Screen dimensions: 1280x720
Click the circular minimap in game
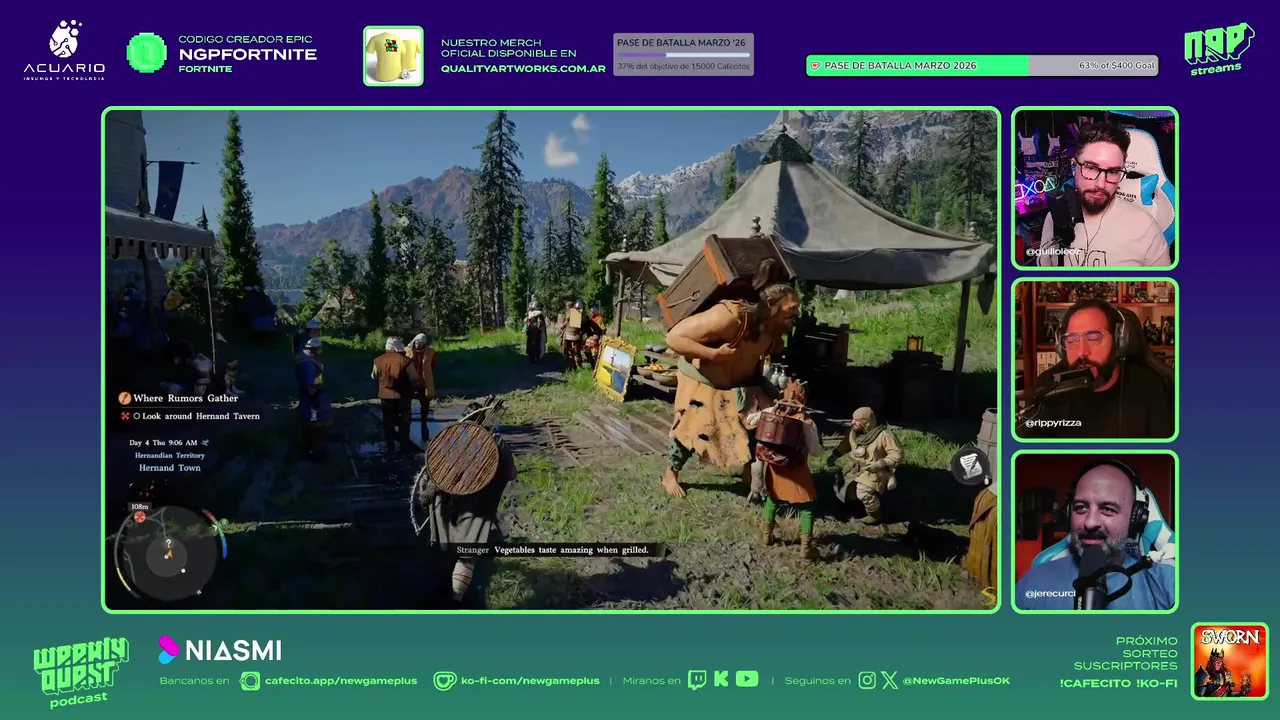[168, 552]
